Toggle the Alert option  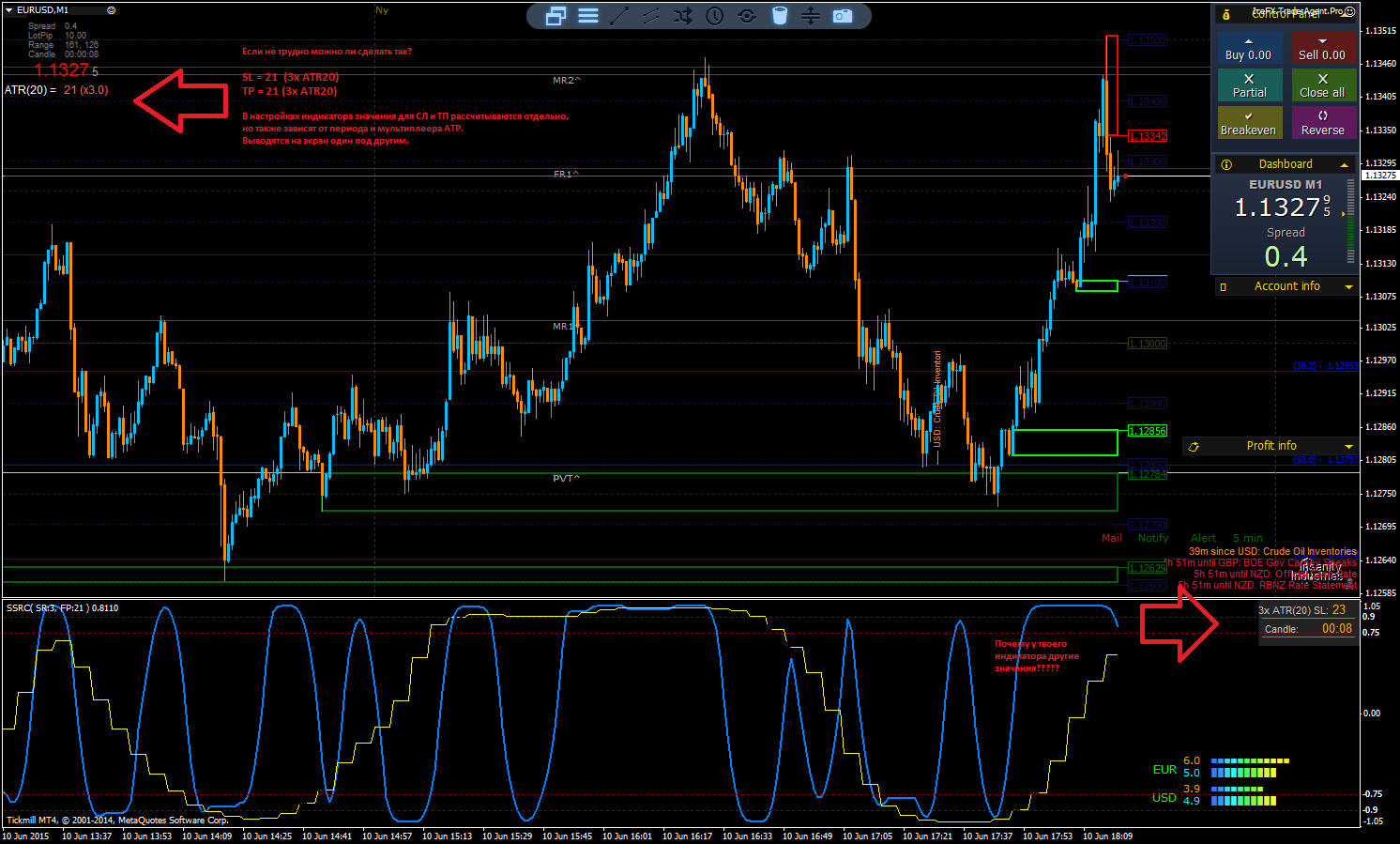[x=1203, y=538]
